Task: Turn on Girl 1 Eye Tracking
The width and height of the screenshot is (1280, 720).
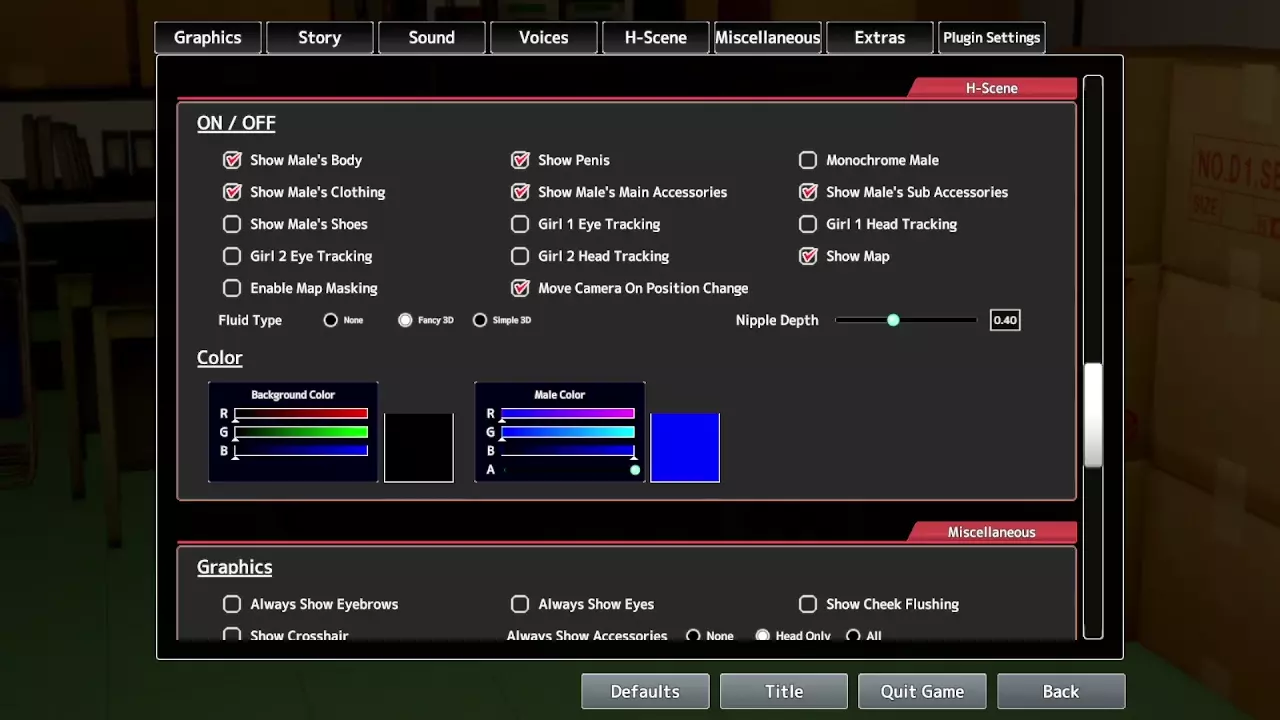Action: coord(520,224)
